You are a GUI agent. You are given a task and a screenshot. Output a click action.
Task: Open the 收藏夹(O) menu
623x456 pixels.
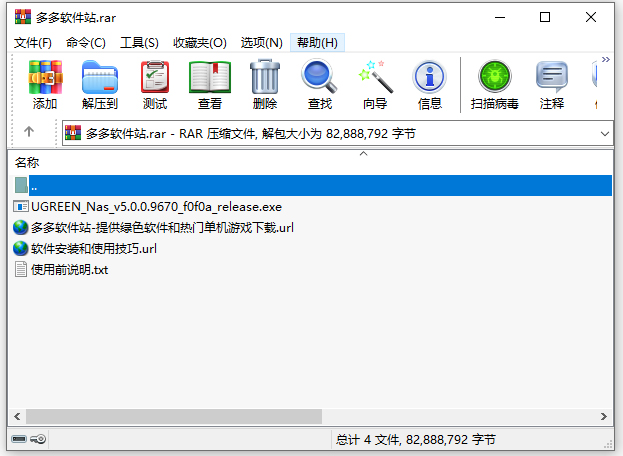point(200,43)
